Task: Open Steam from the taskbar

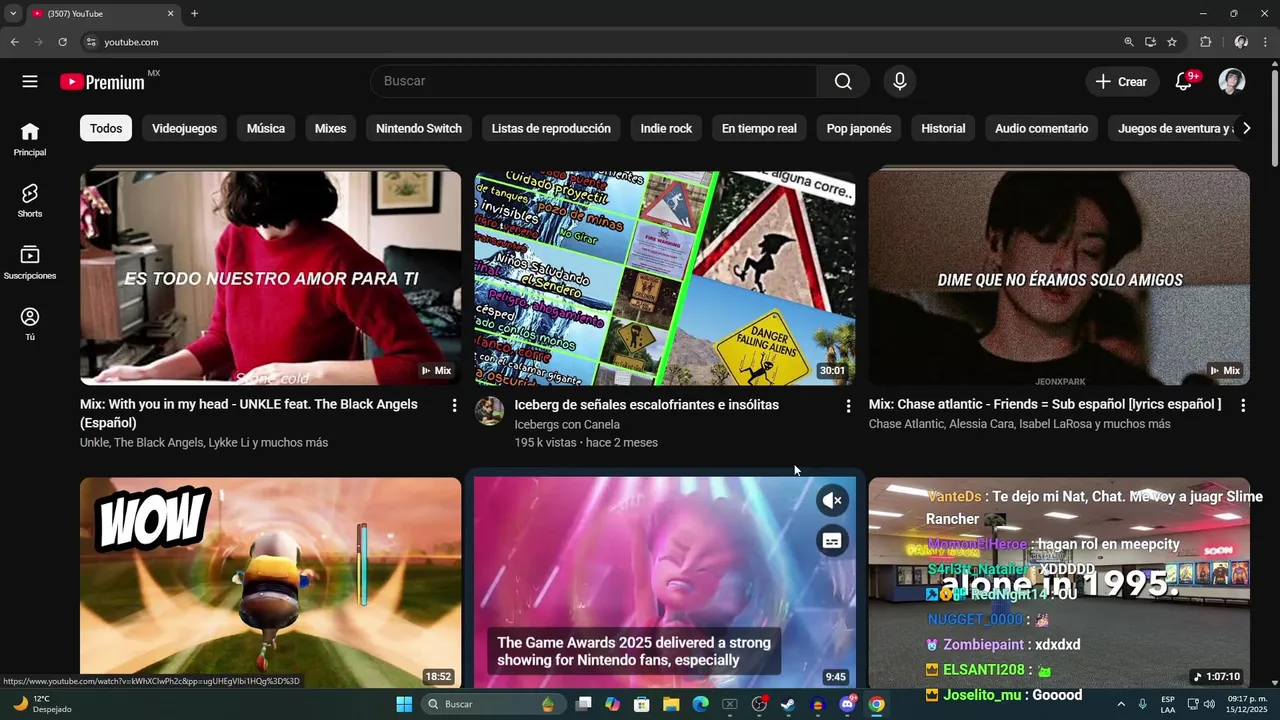Action: [788, 704]
